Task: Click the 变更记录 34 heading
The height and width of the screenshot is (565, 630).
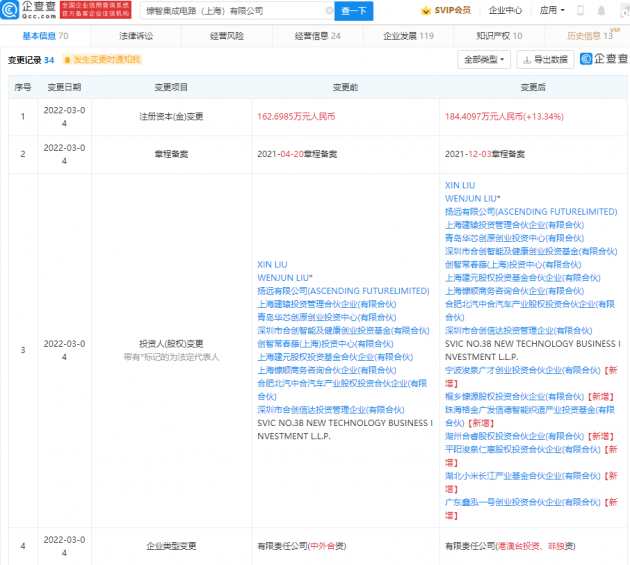Action: point(31,60)
